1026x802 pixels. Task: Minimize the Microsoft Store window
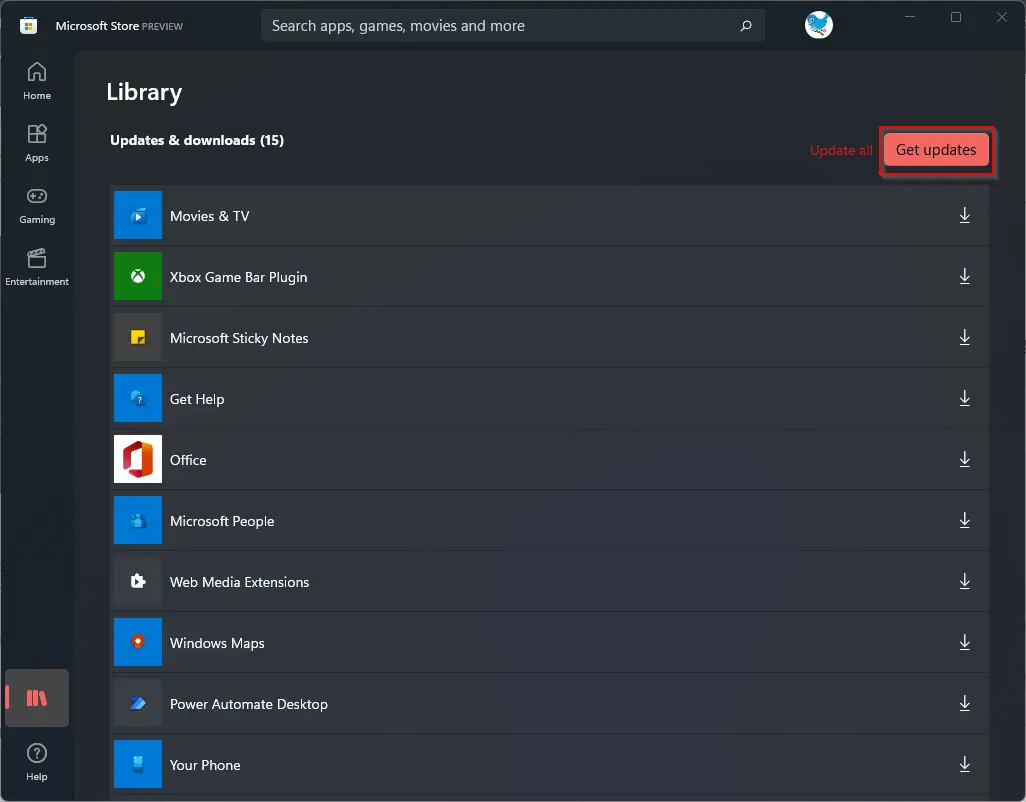pyautogui.click(x=910, y=17)
